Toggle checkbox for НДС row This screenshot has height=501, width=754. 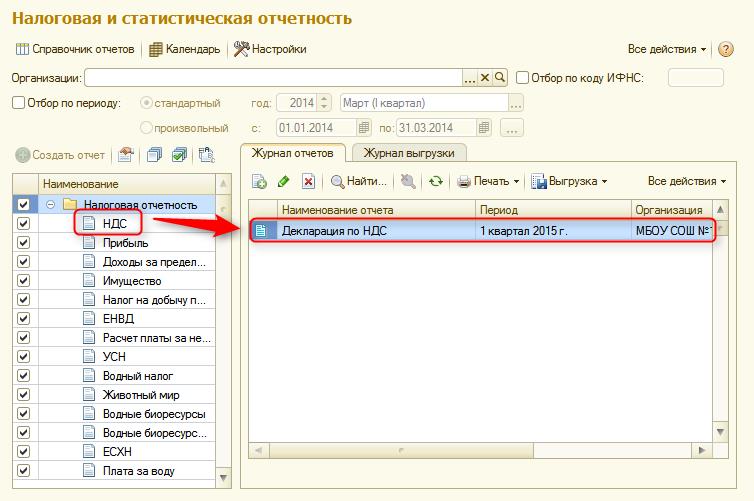(x=23, y=224)
